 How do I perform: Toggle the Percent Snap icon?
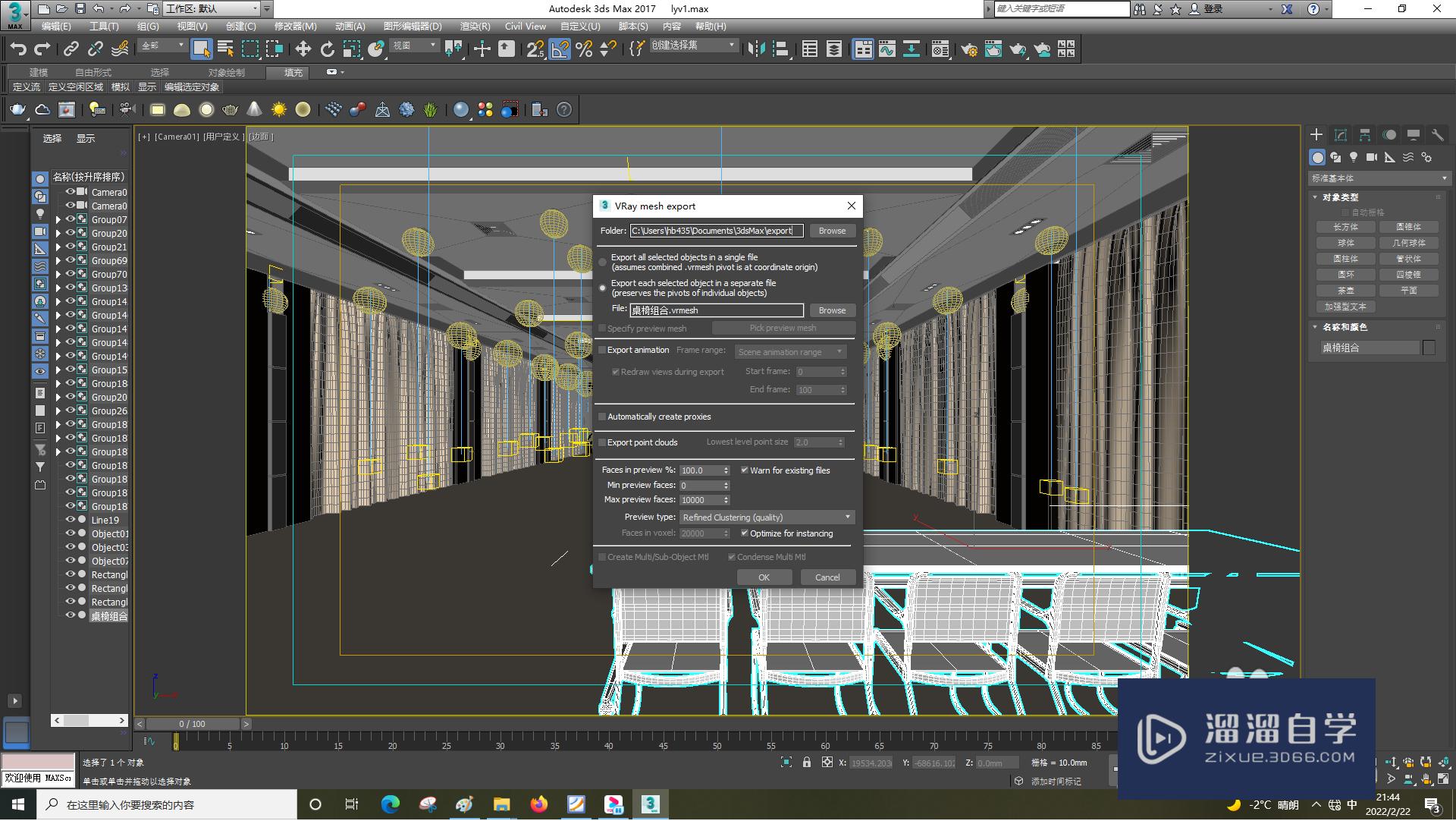pos(584,49)
